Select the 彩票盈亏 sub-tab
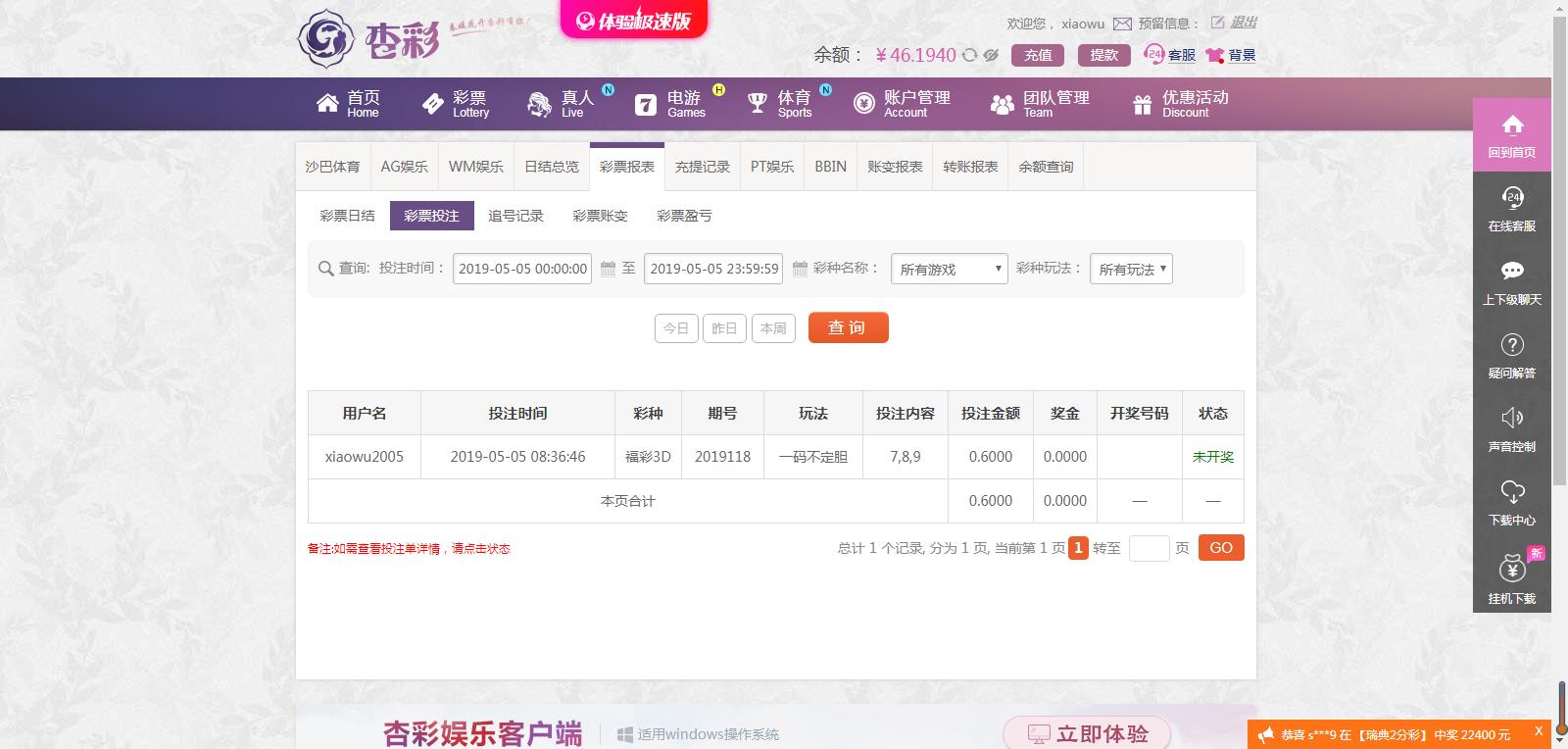 (x=684, y=216)
